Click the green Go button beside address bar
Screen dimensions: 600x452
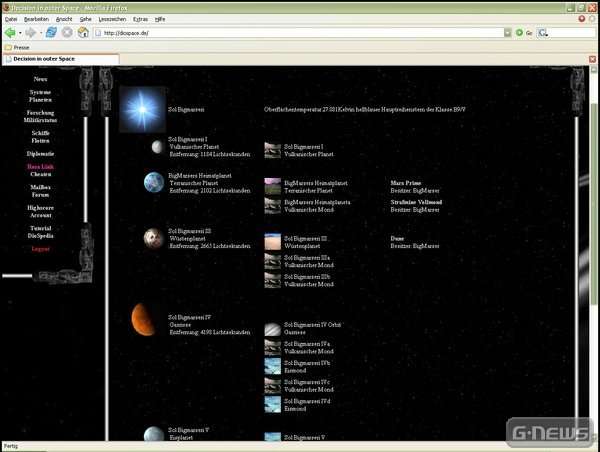point(519,33)
